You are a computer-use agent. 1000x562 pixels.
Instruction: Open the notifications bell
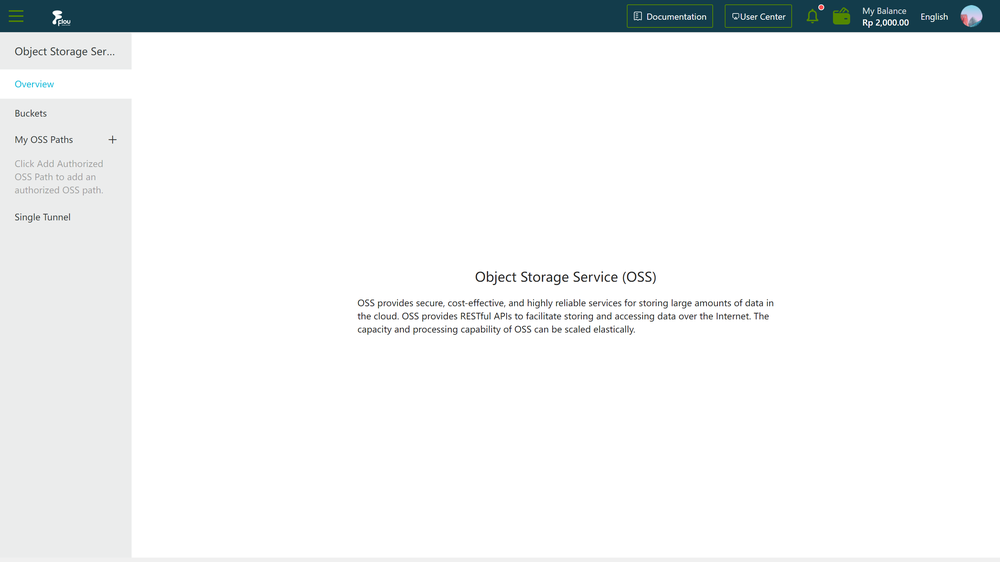click(x=812, y=17)
